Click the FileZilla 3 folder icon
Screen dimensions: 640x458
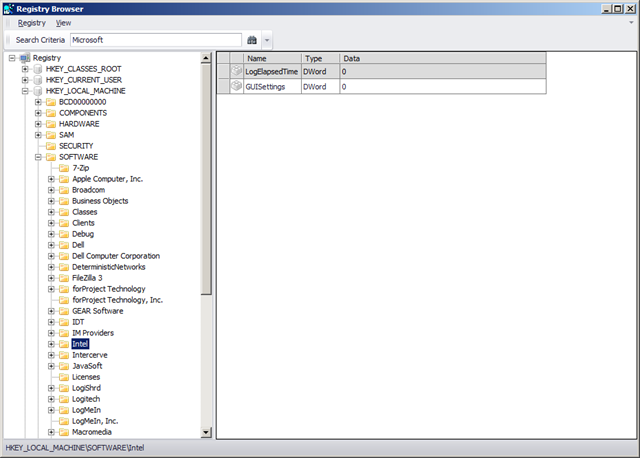tap(64, 278)
